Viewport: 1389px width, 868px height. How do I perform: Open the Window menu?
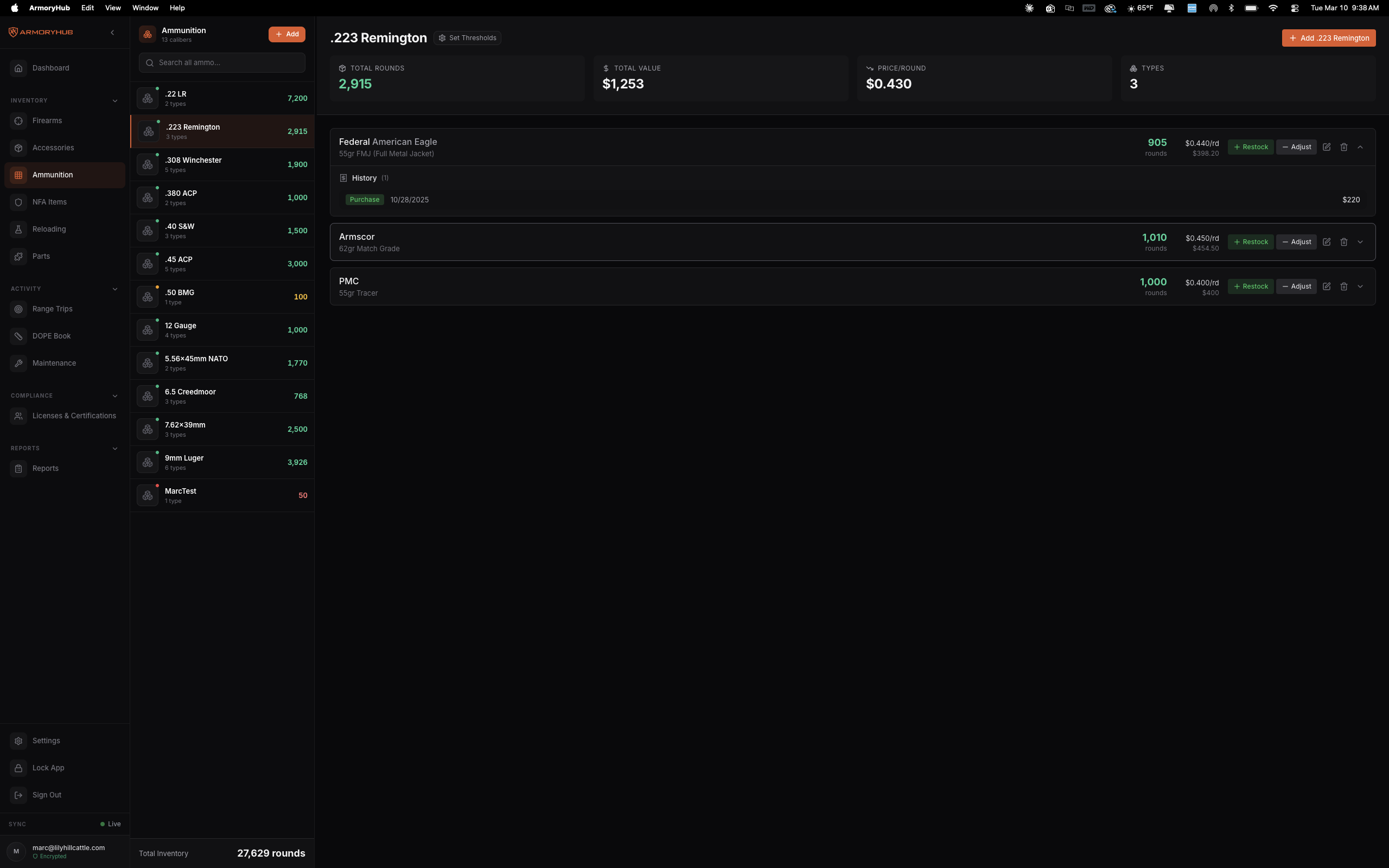pos(145,8)
